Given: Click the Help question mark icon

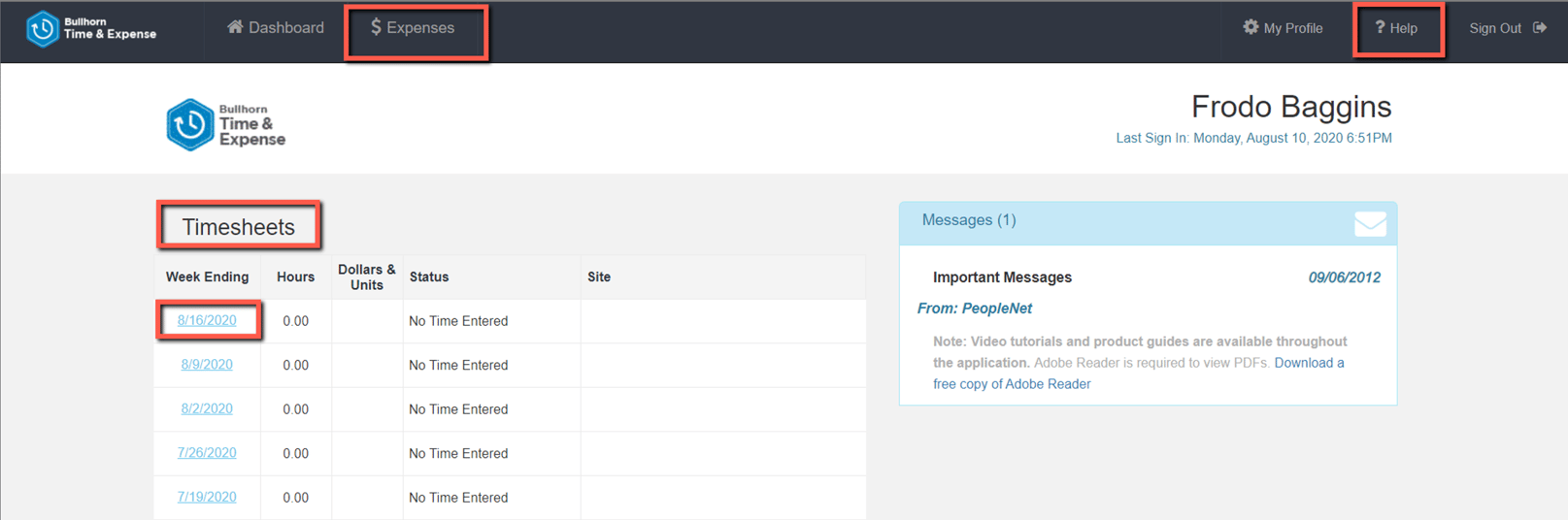Looking at the screenshot, I should point(1380,27).
